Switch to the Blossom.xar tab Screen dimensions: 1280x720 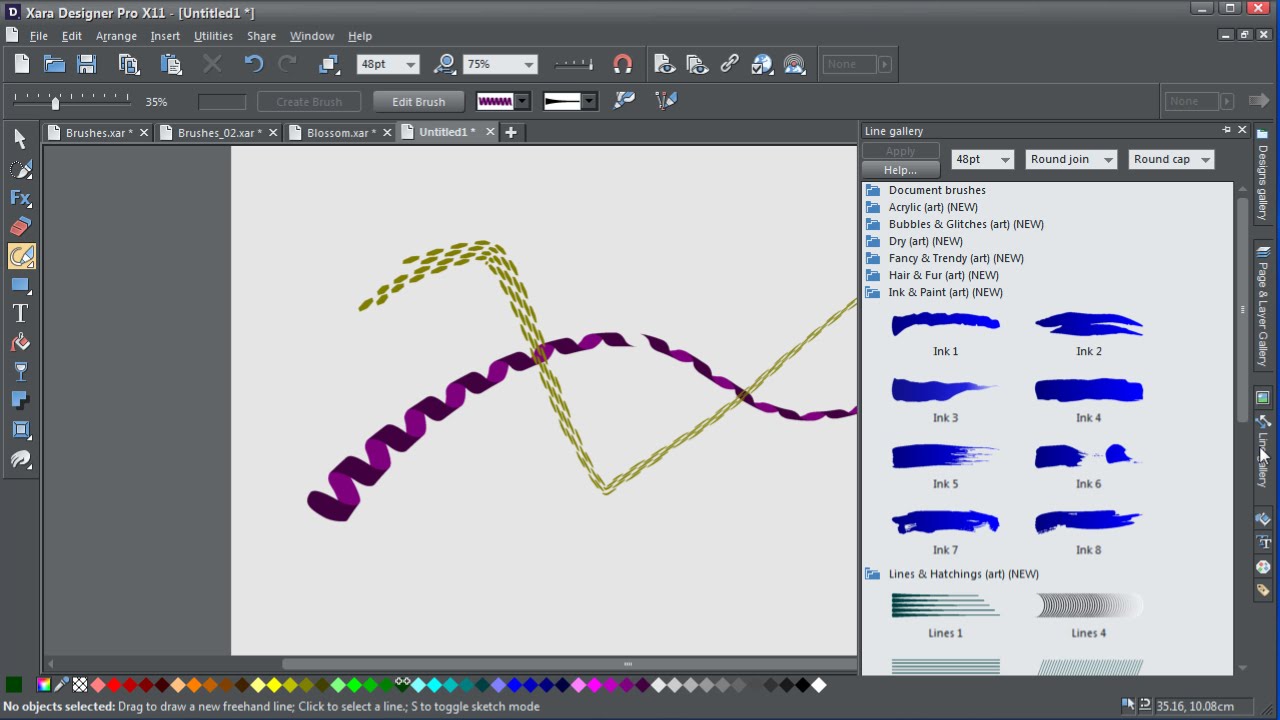pyautogui.click(x=341, y=132)
